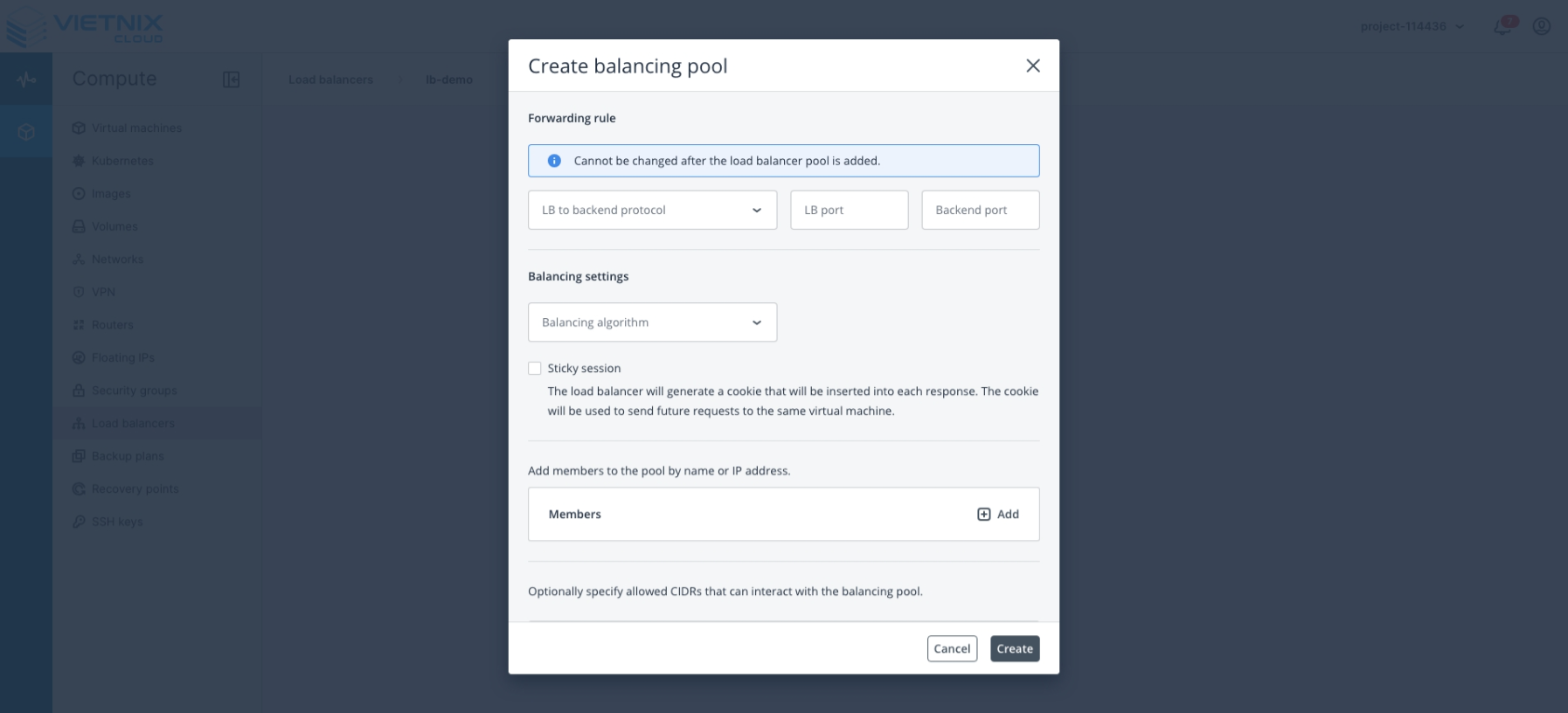Cancel the Create balancing pool dialog
1568x713 pixels.
952,648
